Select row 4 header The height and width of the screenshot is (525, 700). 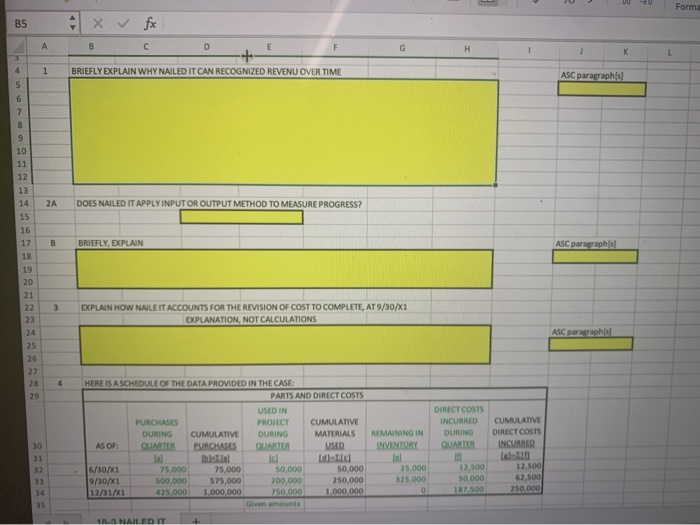tap(18, 71)
